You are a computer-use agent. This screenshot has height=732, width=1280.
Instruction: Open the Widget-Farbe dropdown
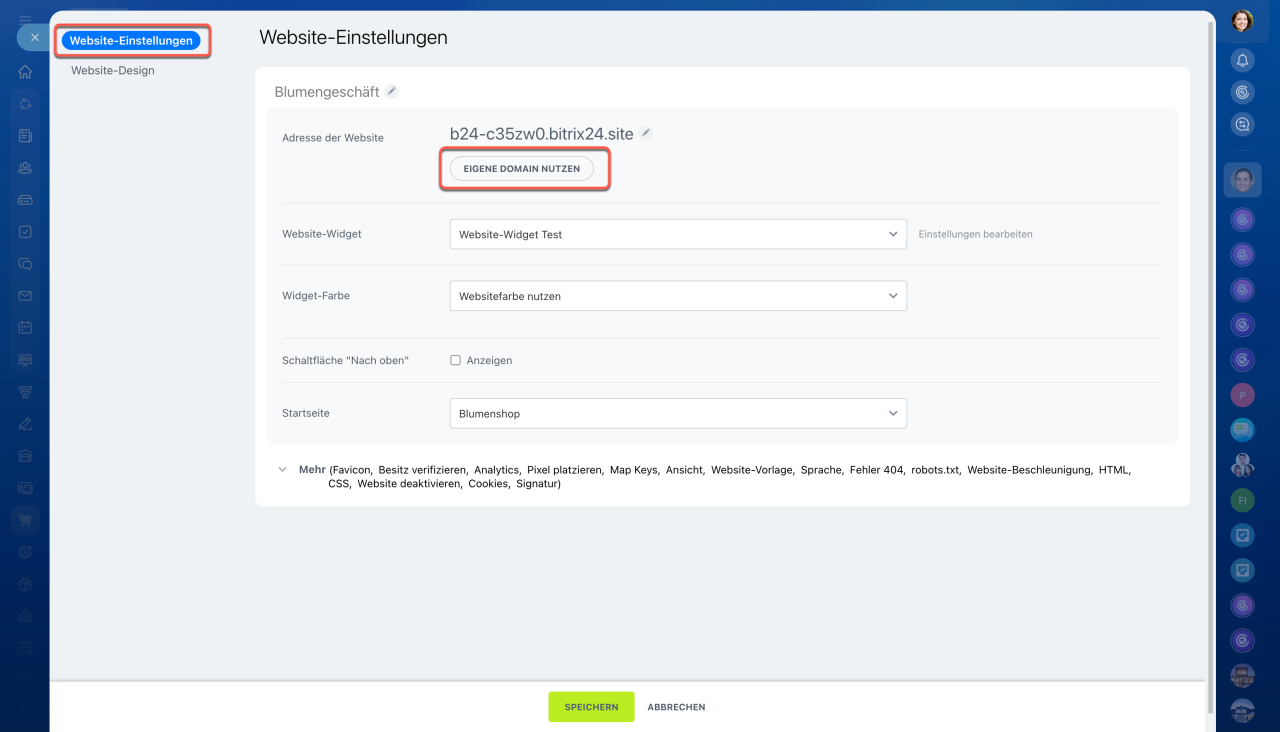click(x=678, y=296)
